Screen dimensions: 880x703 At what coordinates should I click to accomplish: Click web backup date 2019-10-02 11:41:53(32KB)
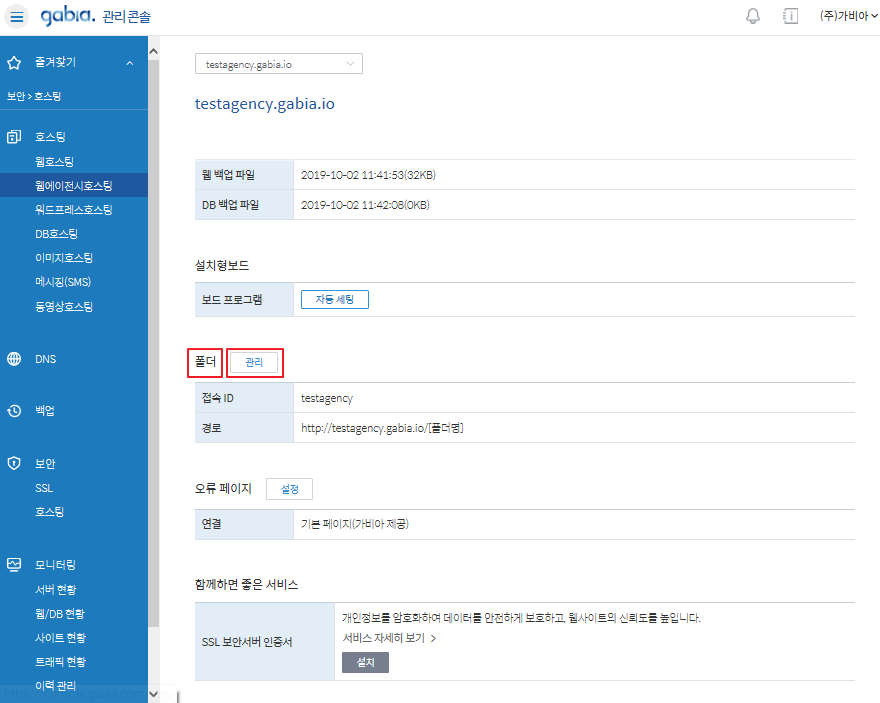tap(368, 175)
